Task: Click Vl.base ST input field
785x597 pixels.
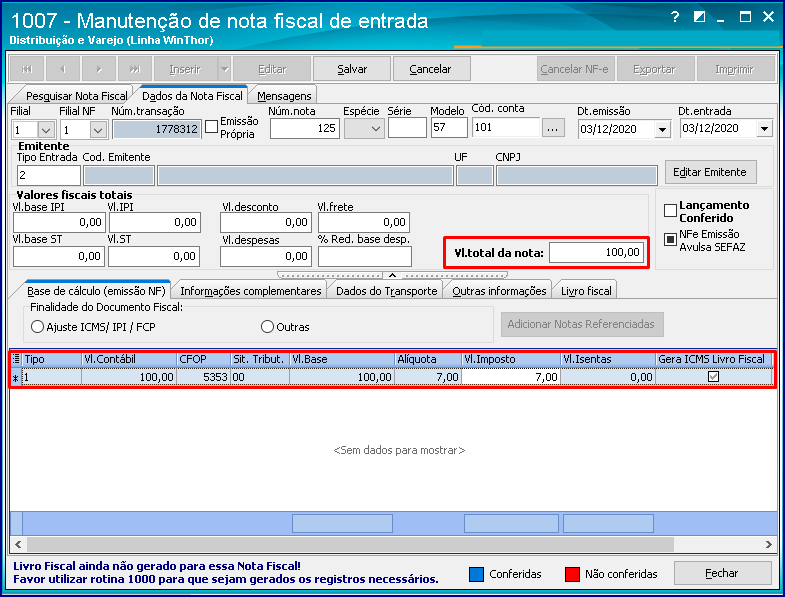Action: pos(59,256)
